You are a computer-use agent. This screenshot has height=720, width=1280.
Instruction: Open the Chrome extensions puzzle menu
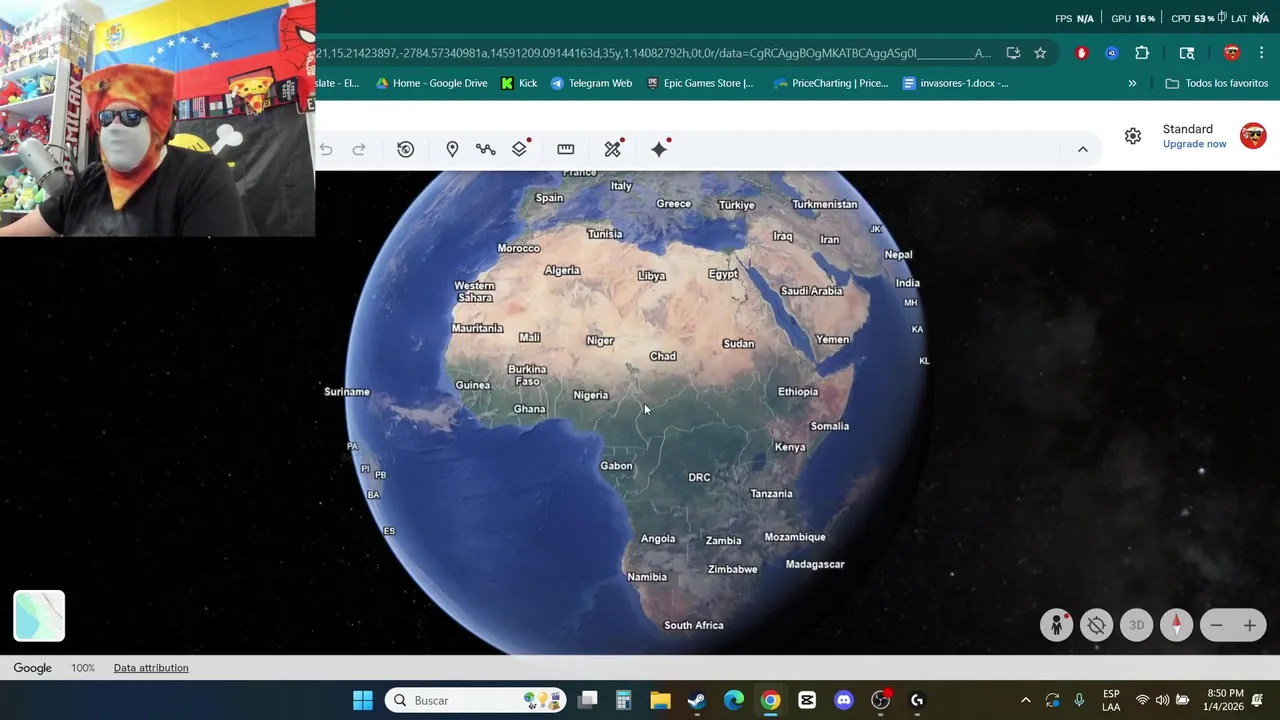pyautogui.click(x=1142, y=53)
